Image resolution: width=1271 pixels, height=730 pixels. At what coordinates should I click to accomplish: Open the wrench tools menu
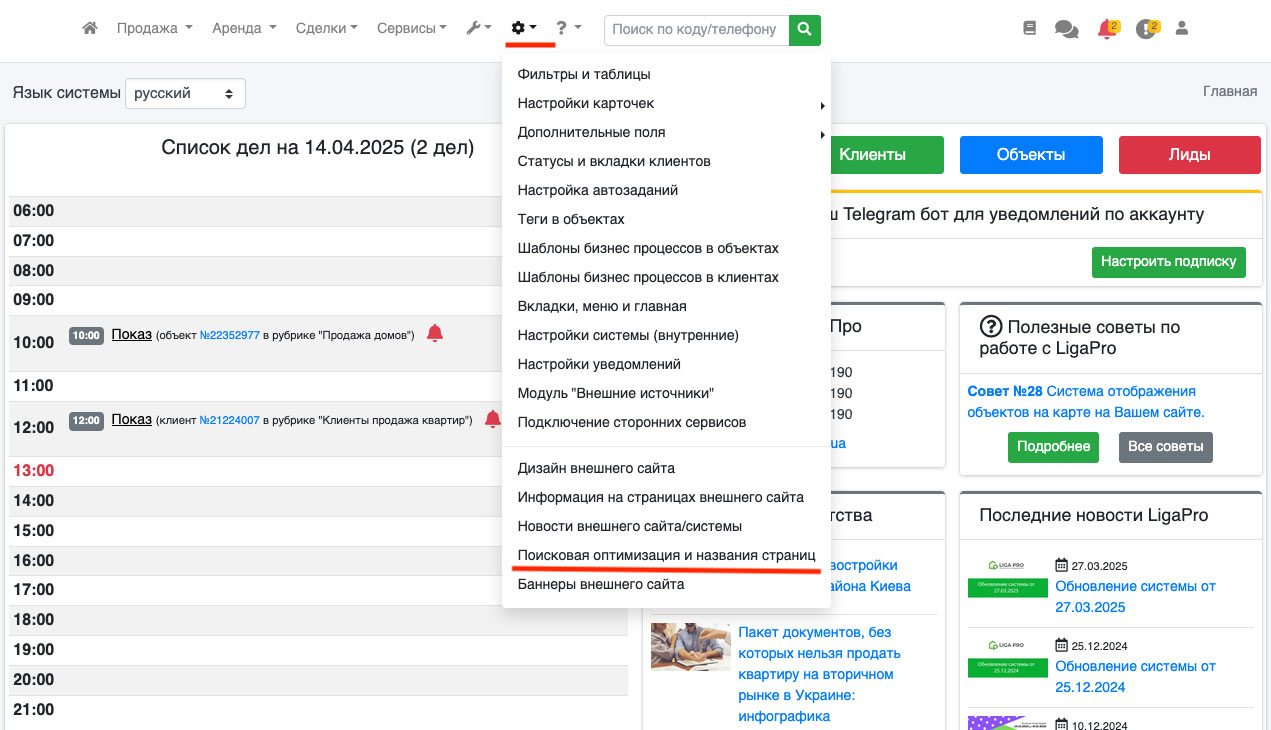click(478, 29)
